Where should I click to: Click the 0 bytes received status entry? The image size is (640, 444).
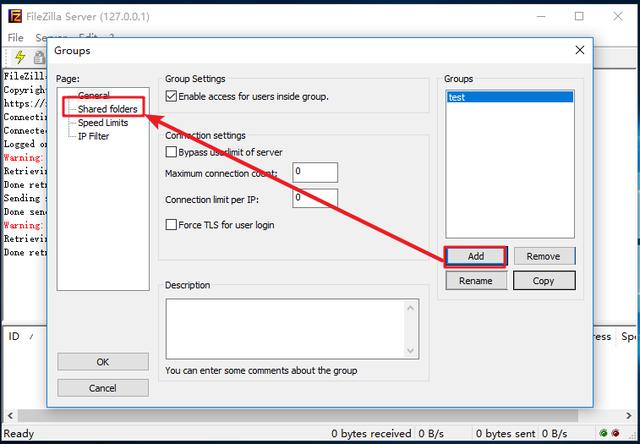tap(371, 433)
